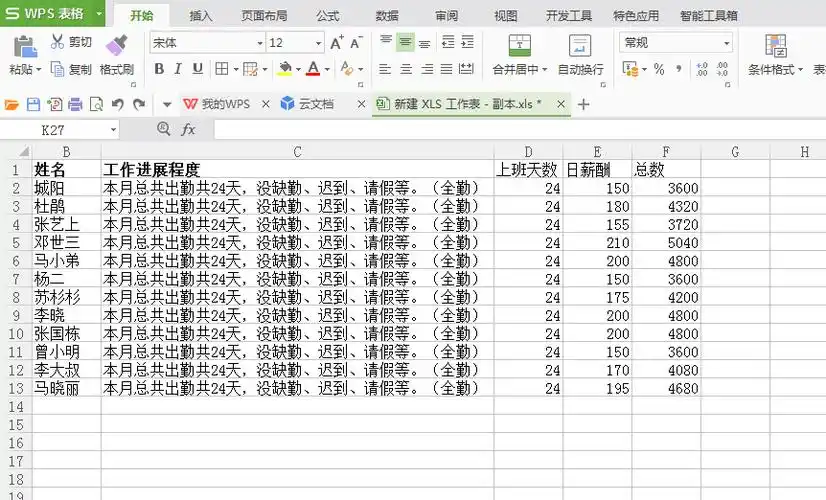
Task: Click the Paste (粘贴) icon
Action: tap(24, 46)
